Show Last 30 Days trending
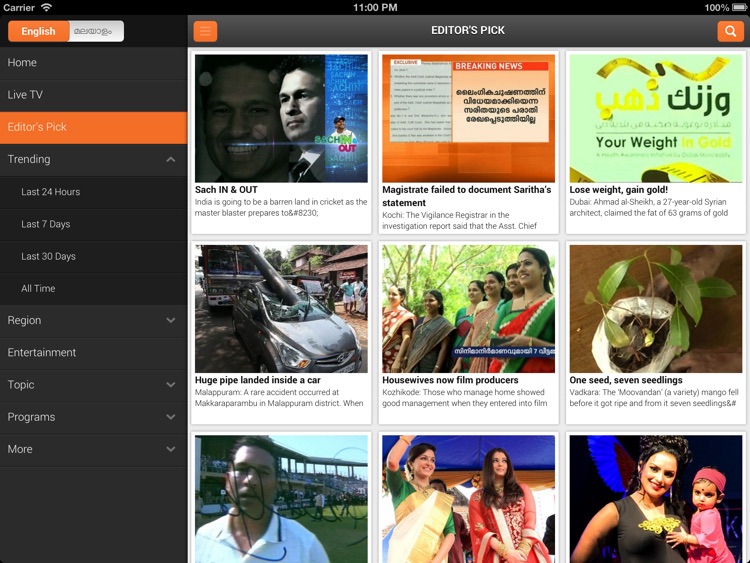This screenshot has width=750, height=563. pos(93,256)
